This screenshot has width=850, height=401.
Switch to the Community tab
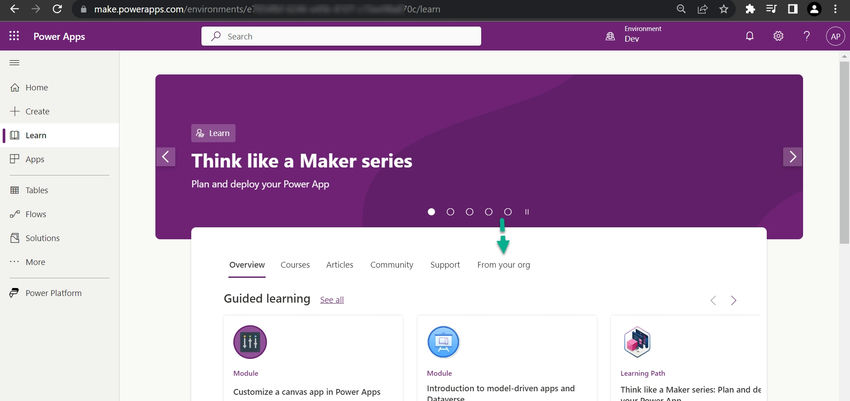coord(392,265)
